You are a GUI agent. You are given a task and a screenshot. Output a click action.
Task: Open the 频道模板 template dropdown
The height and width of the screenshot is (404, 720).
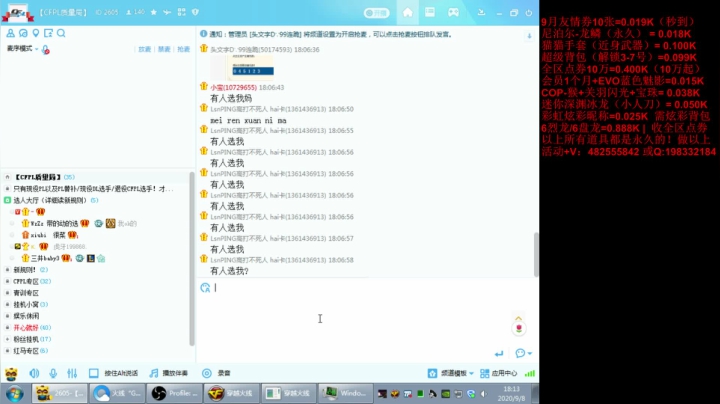[450, 373]
